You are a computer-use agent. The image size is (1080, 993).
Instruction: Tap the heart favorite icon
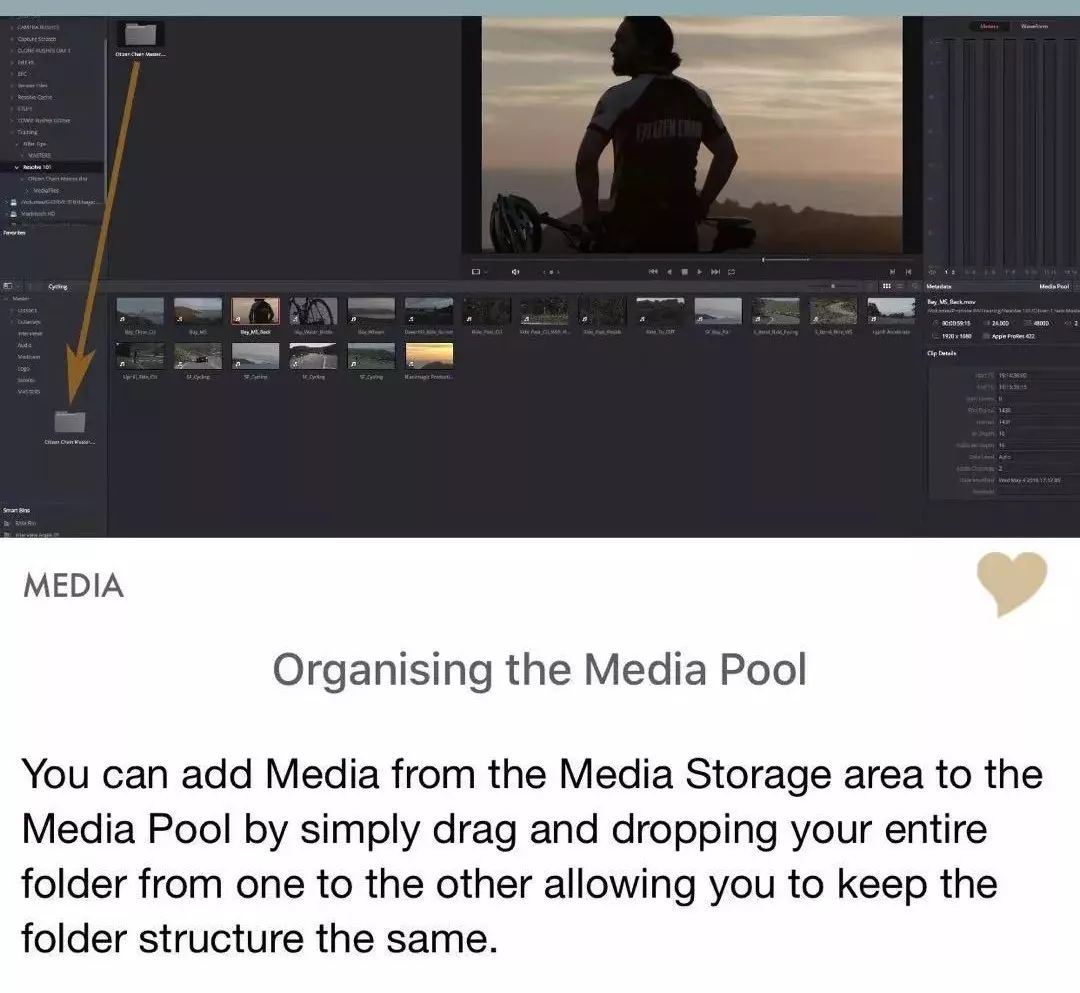point(1012,583)
